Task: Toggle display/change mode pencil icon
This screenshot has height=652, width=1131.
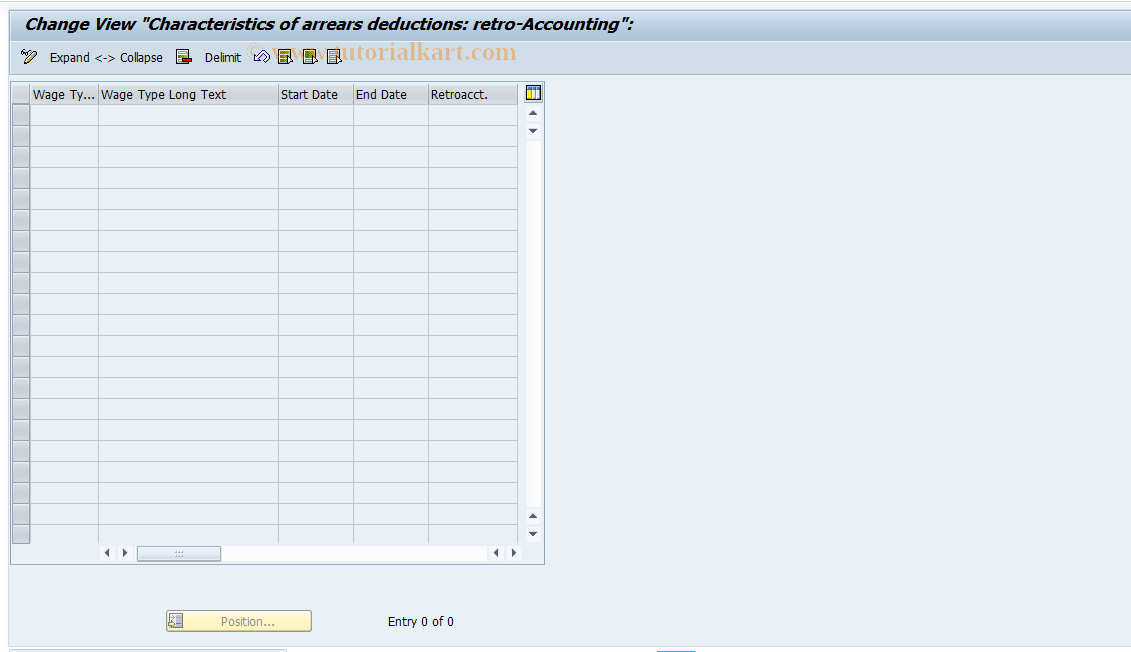Action: [29, 57]
